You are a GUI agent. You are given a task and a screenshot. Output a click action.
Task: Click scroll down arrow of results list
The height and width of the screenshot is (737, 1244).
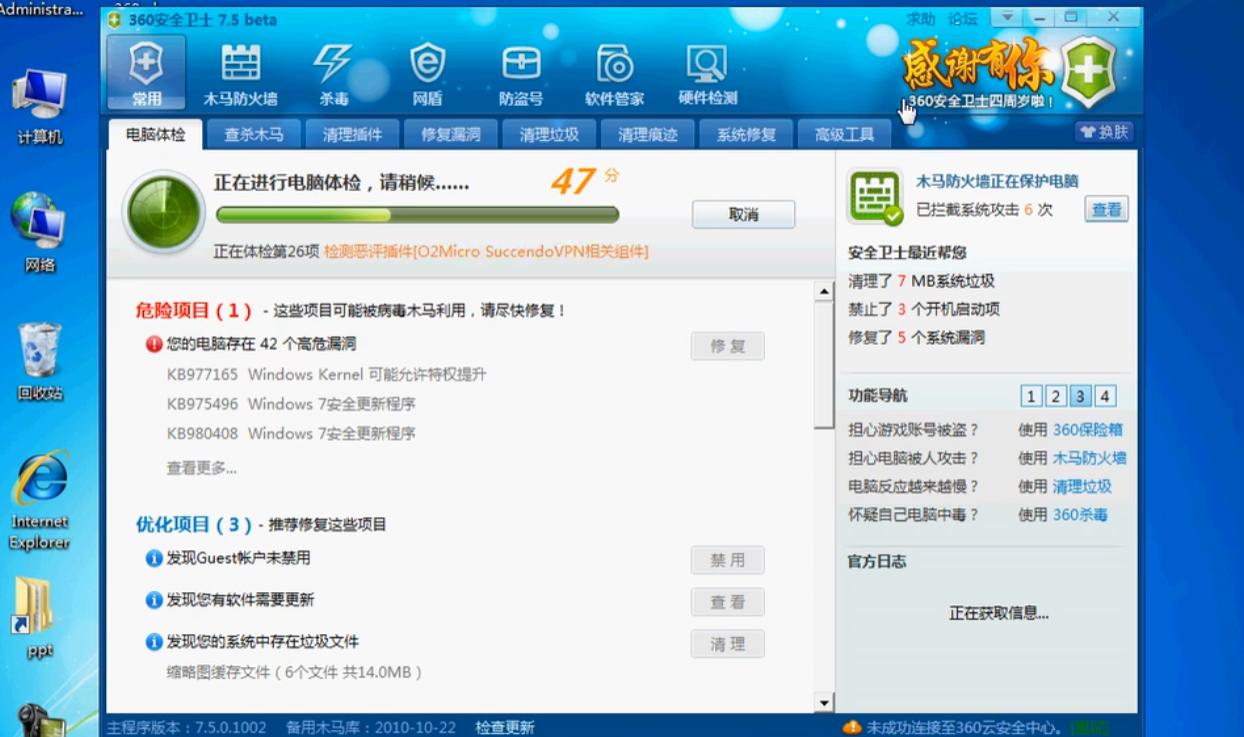[824, 702]
